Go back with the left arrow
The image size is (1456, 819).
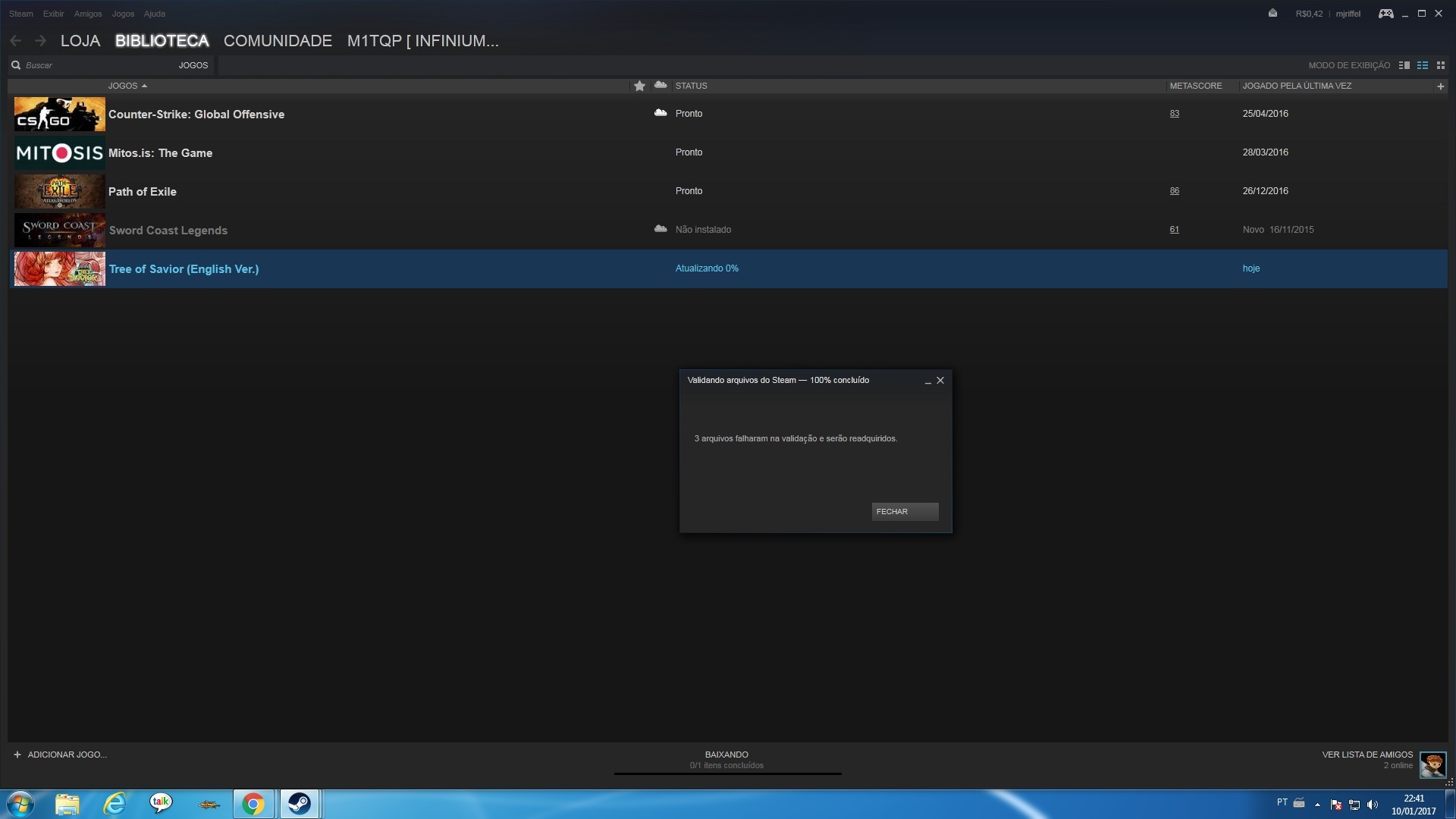coord(16,41)
